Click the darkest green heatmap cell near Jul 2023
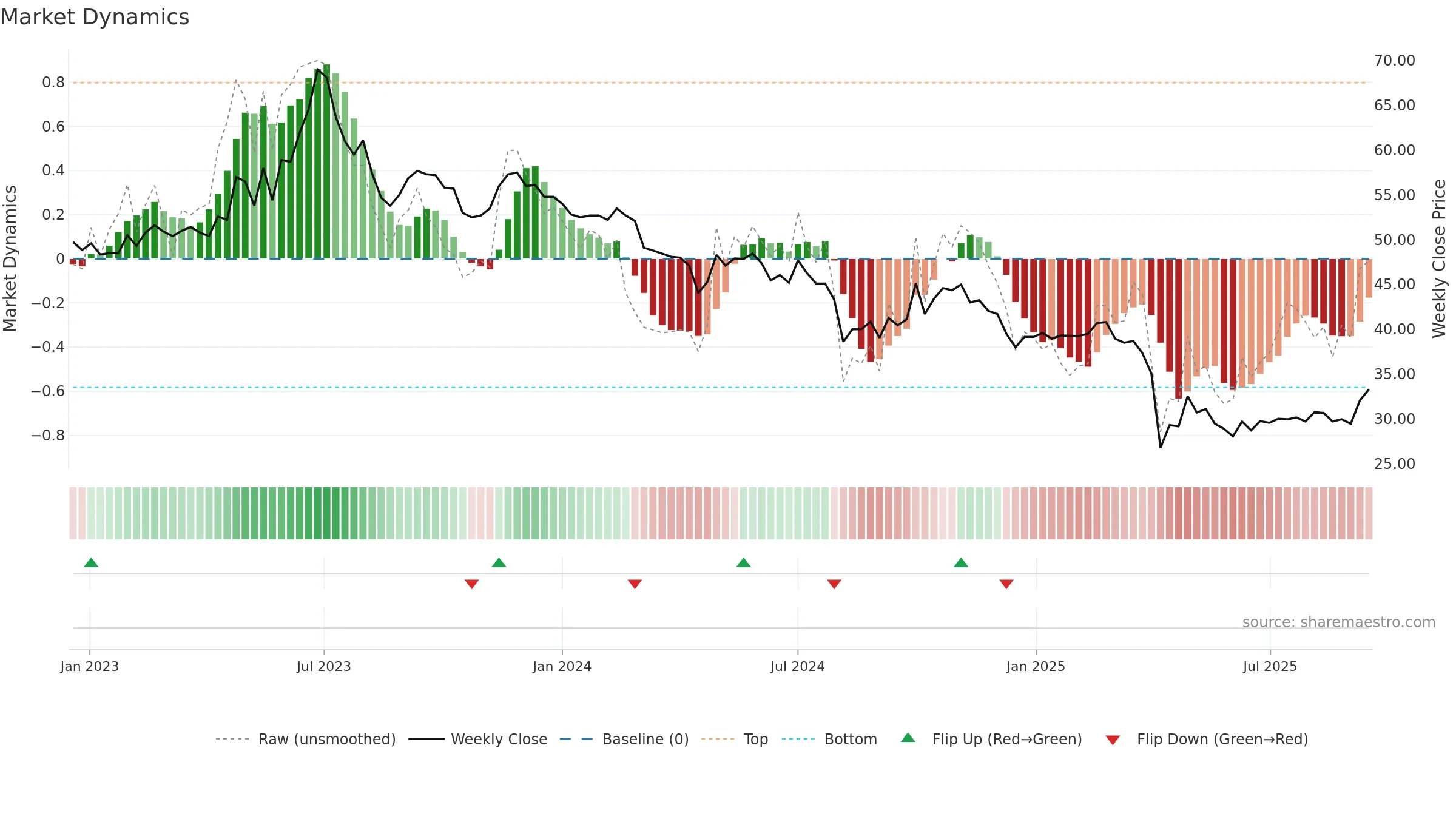Viewport: 1456px width, 819px height. coord(327,513)
